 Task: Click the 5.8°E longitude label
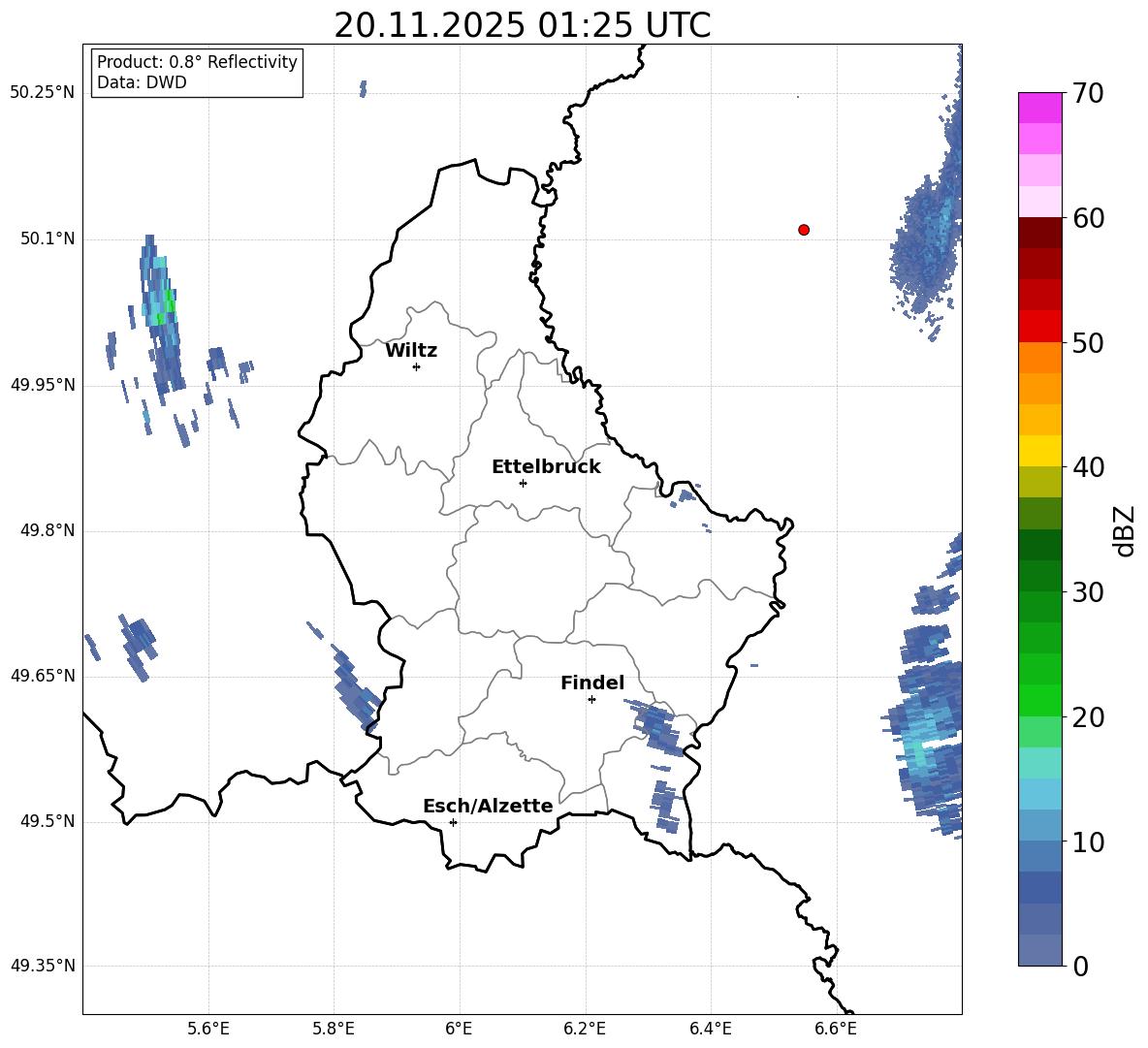pos(334,1030)
